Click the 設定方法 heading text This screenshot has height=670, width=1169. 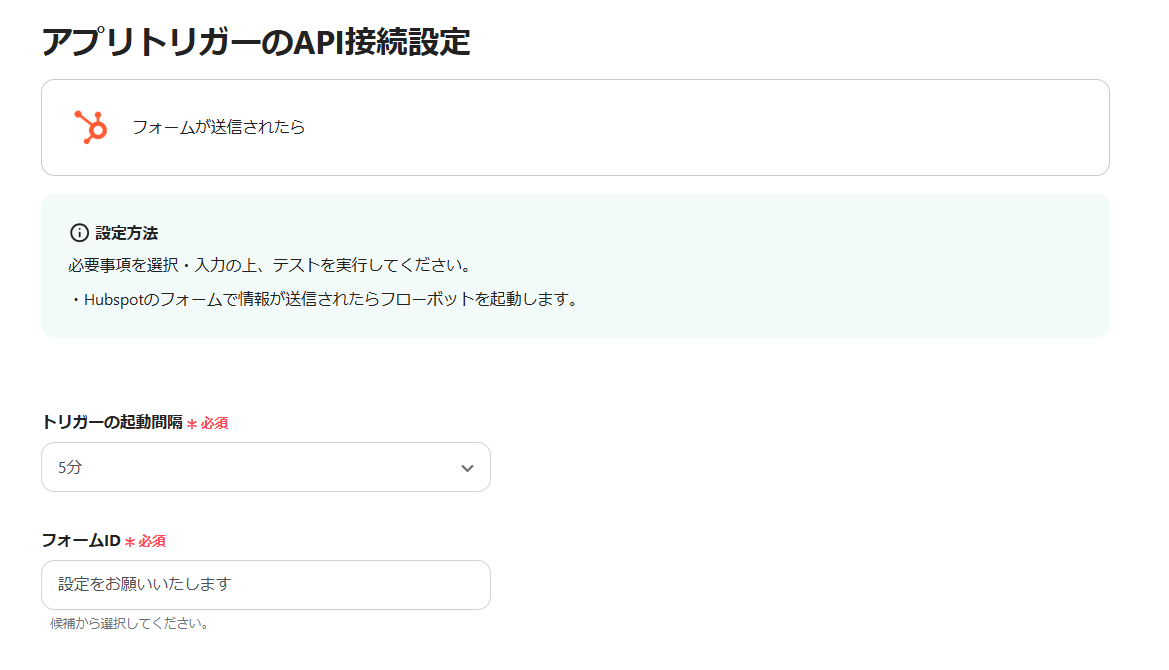tap(127, 233)
